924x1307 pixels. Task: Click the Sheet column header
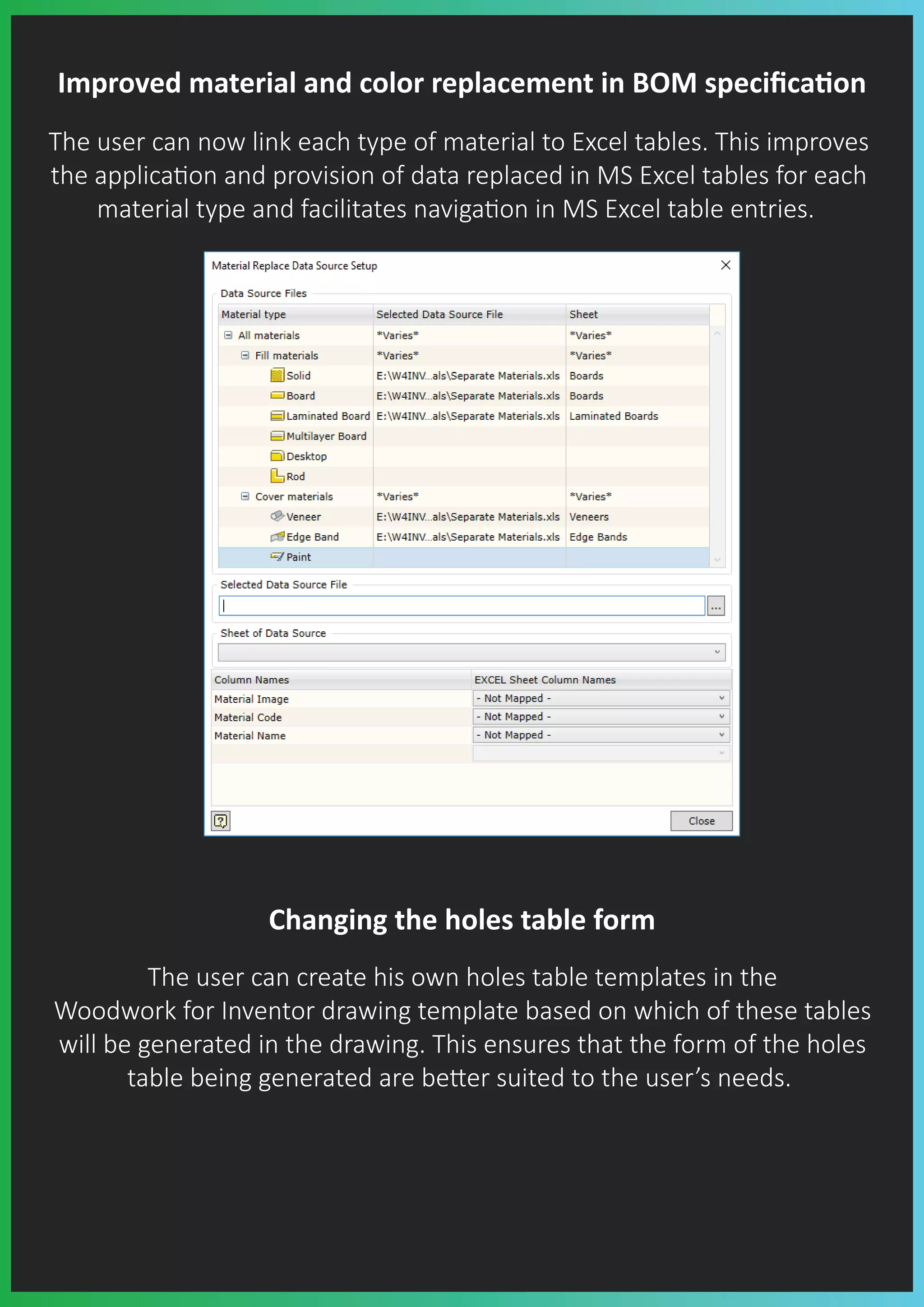tap(637, 314)
